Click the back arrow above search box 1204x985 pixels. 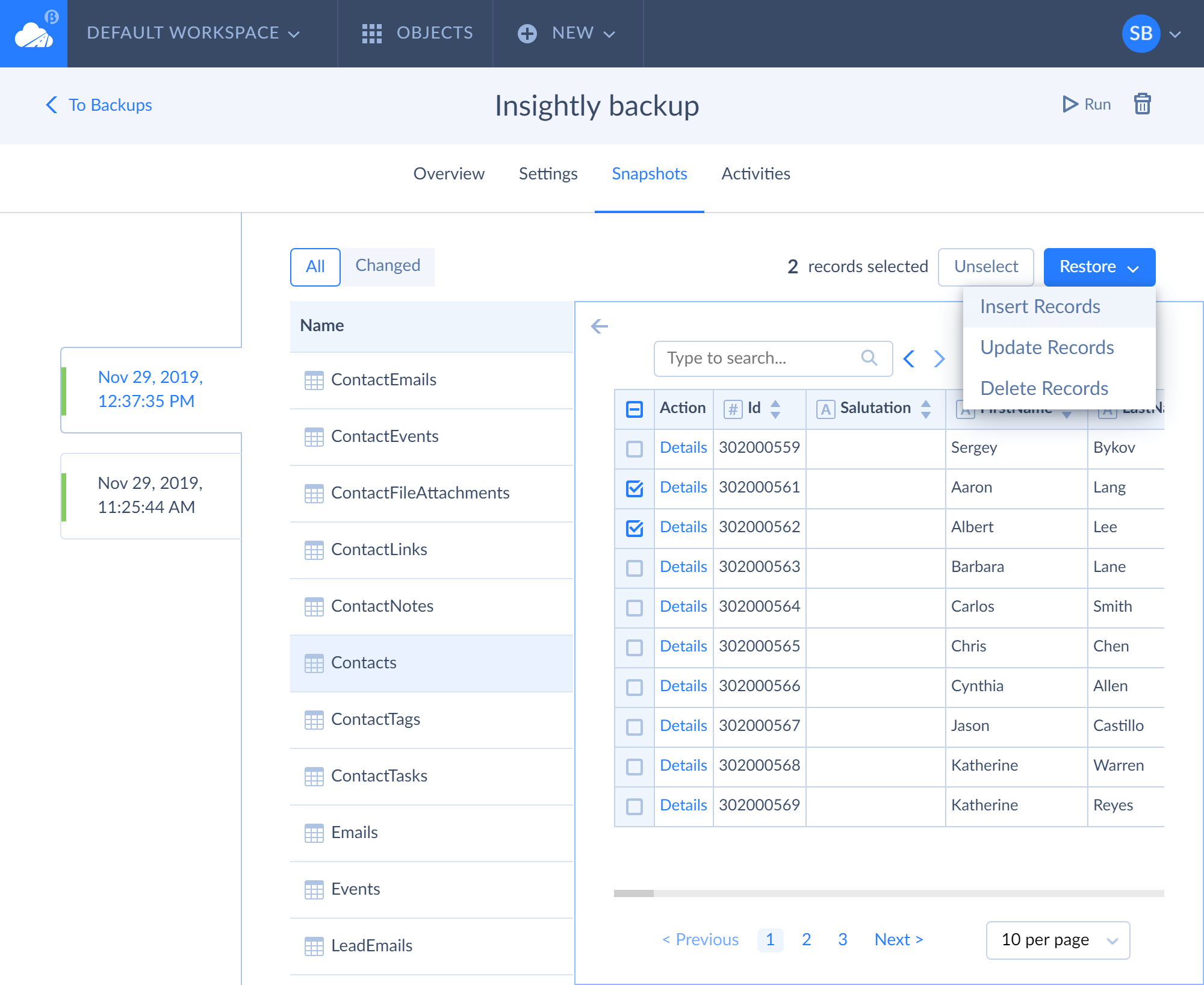(600, 326)
